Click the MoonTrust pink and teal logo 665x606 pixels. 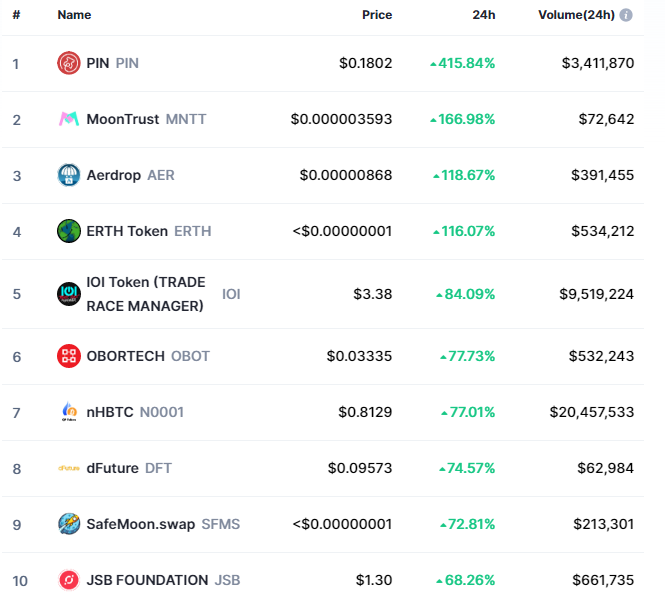pyautogui.click(x=69, y=119)
